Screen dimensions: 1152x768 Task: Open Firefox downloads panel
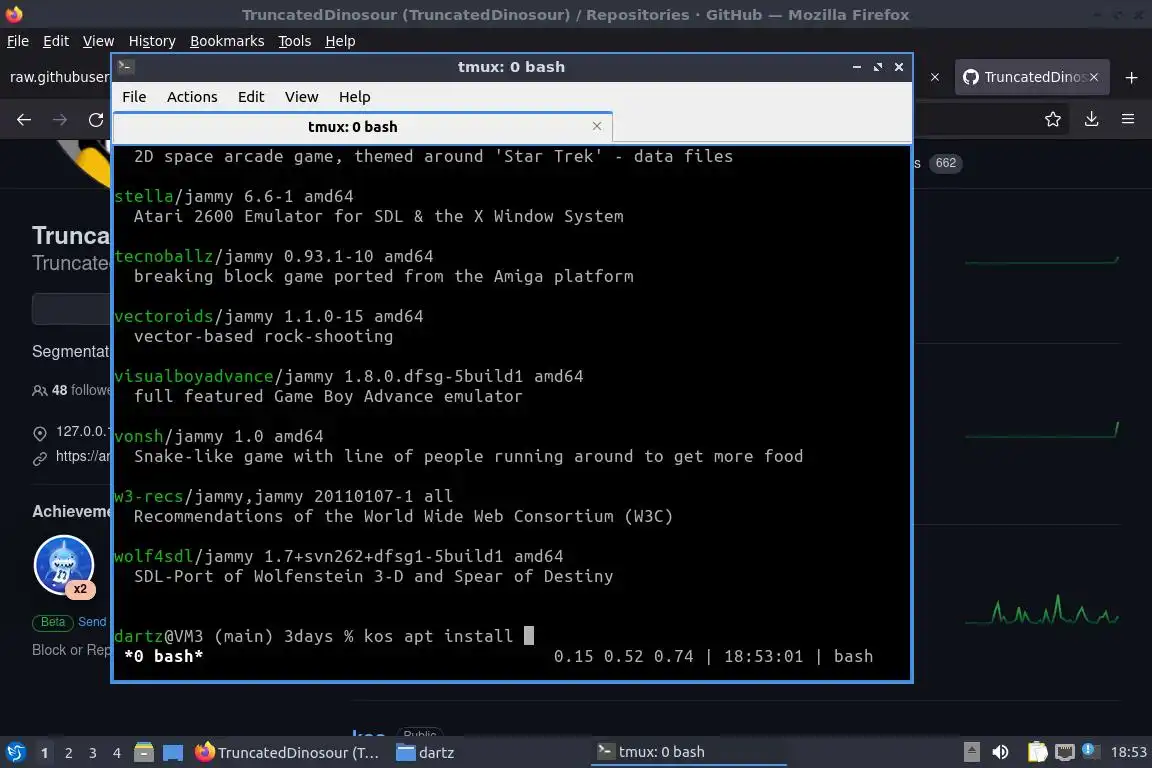pos(1092,119)
